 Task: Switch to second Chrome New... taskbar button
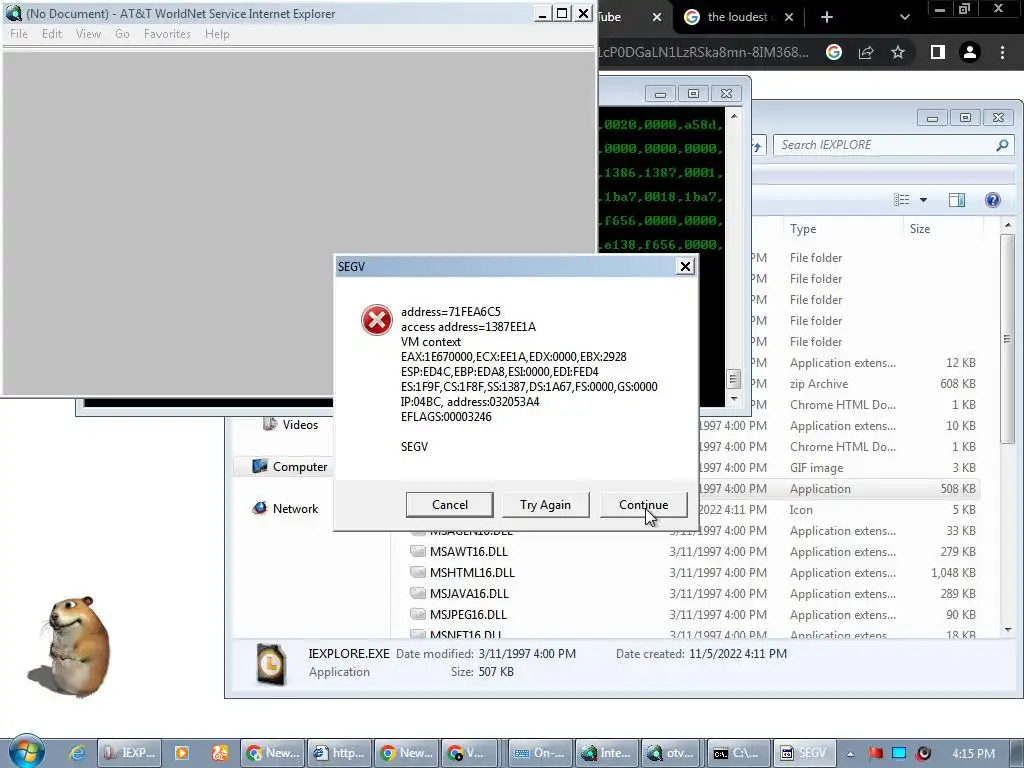pos(406,753)
